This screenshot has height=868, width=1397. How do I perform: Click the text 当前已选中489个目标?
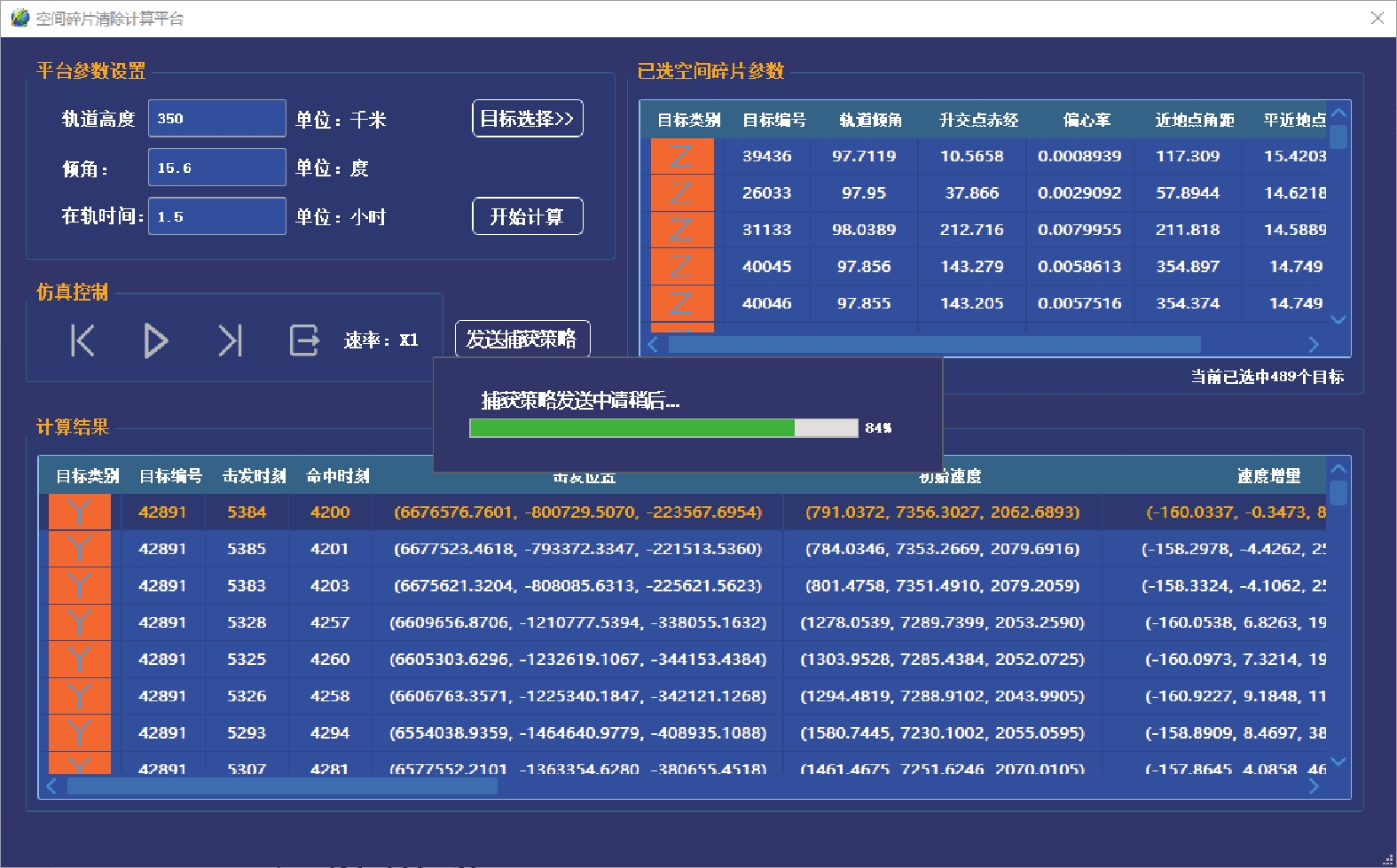point(1267,377)
